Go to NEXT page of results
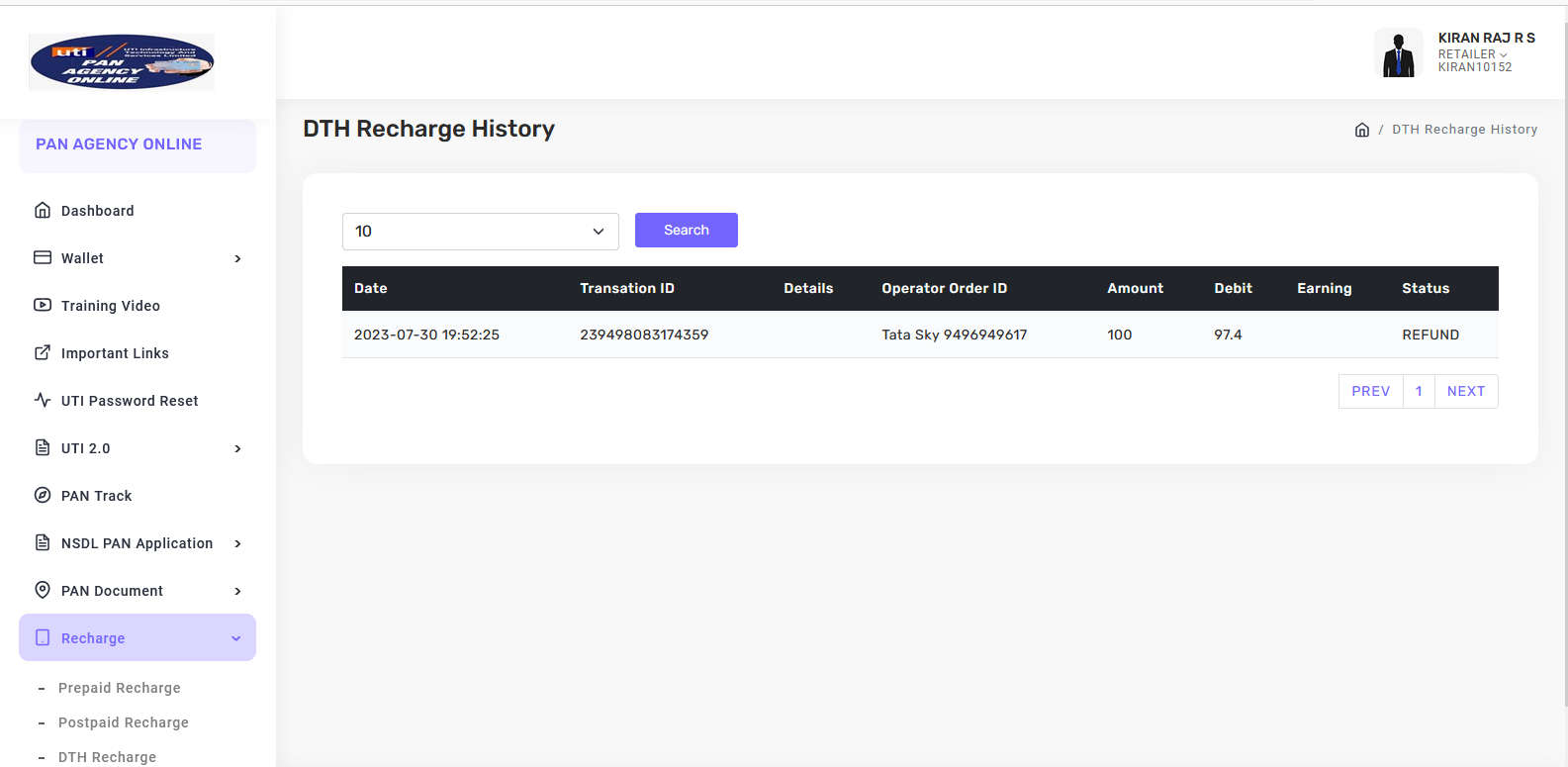The width and height of the screenshot is (1568, 767). click(1465, 391)
